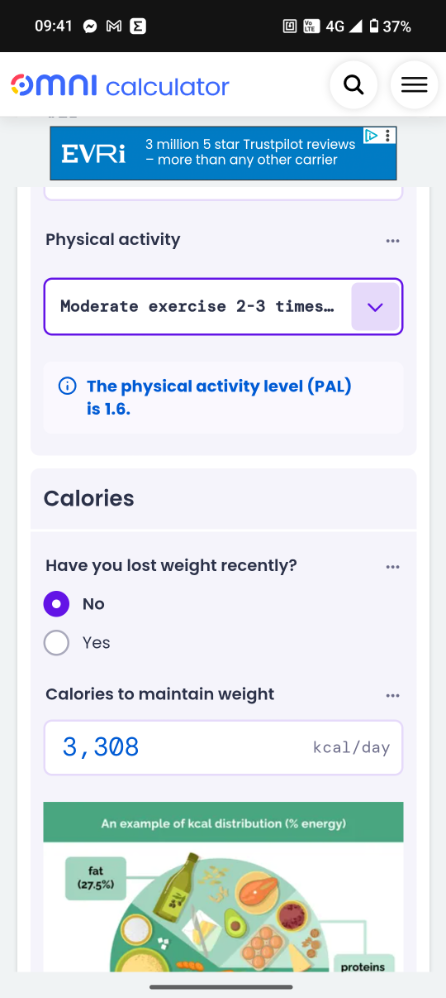
Task: Expand the physical activity dropdown arrow
Action: point(375,307)
